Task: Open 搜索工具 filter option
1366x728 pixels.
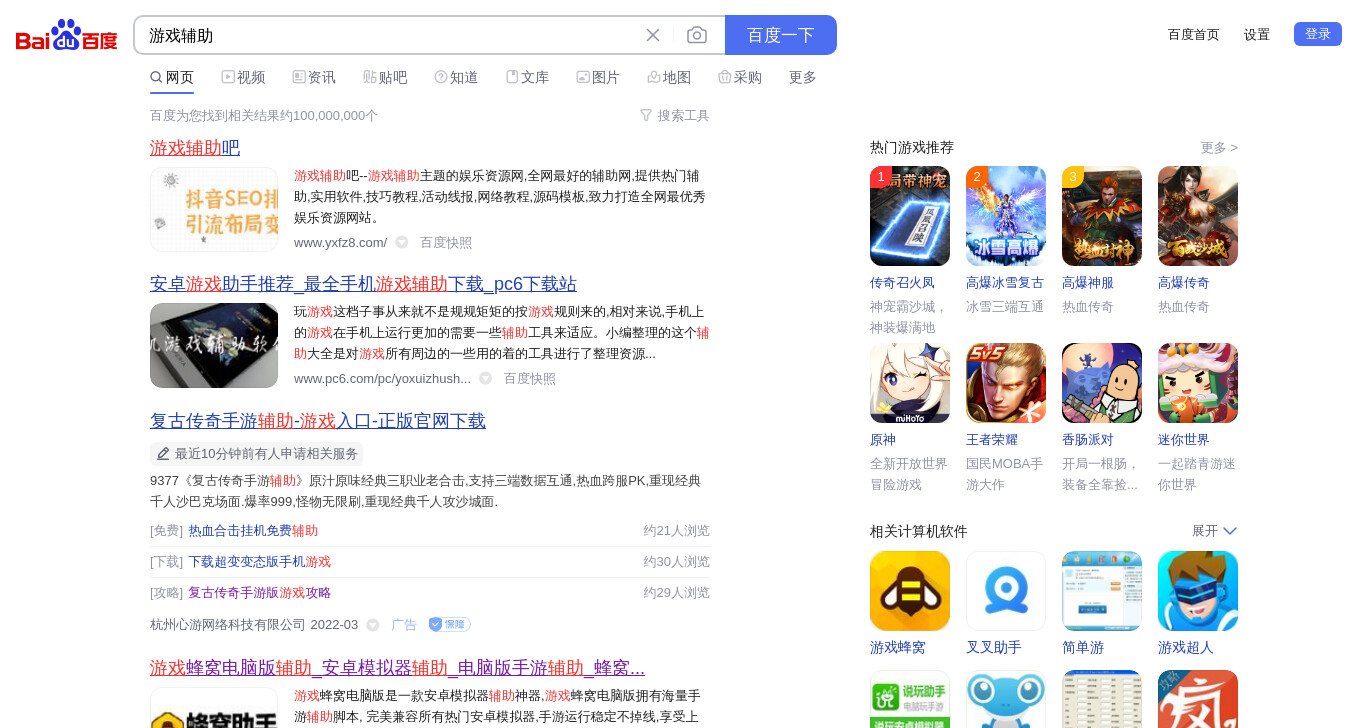Action: 675,115
